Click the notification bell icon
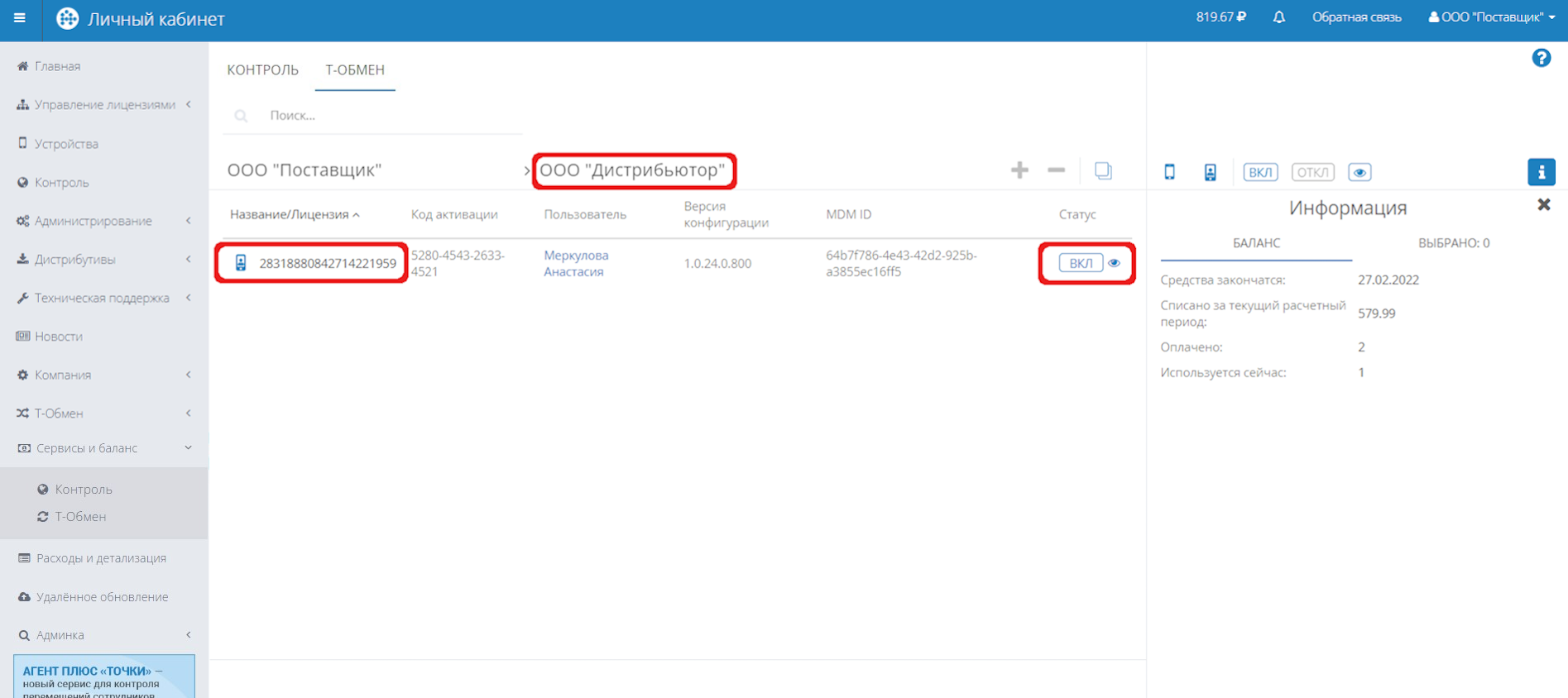This screenshot has height=698, width=1568. tap(1278, 17)
